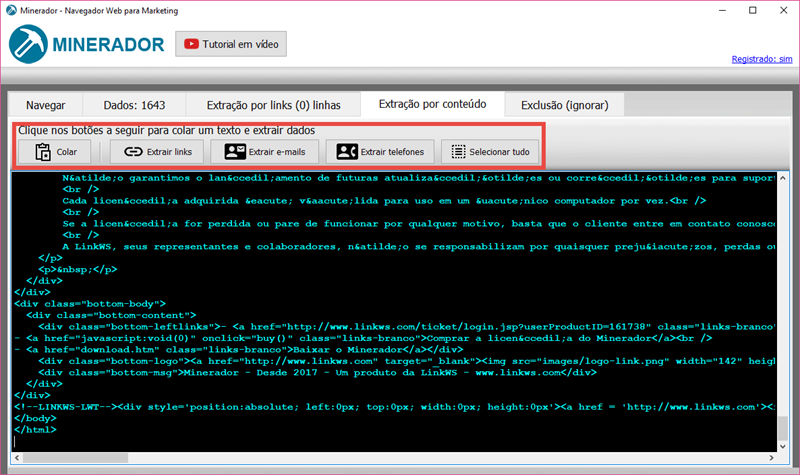
Task: Click the Colar clipboard icon
Action: click(43, 152)
